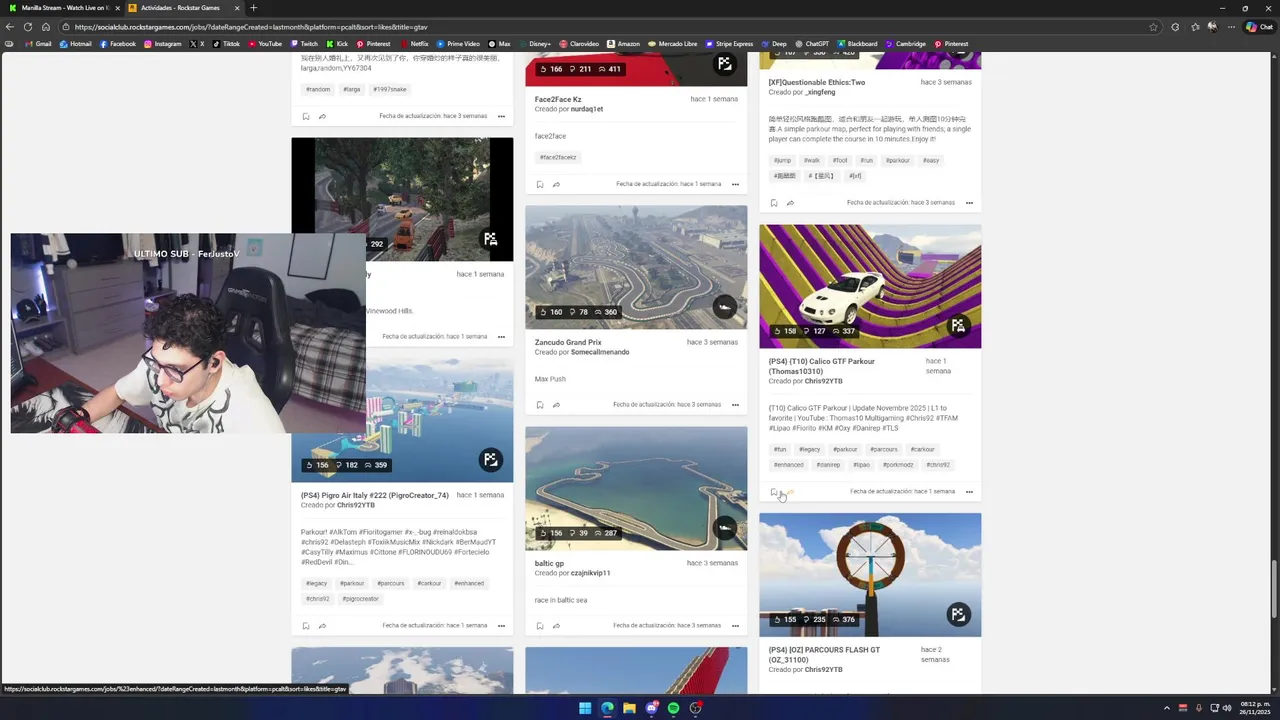Image resolution: width=1280 pixels, height=720 pixels.
Task: Open creator profile nurdaq1et
Action: [587, 109]
